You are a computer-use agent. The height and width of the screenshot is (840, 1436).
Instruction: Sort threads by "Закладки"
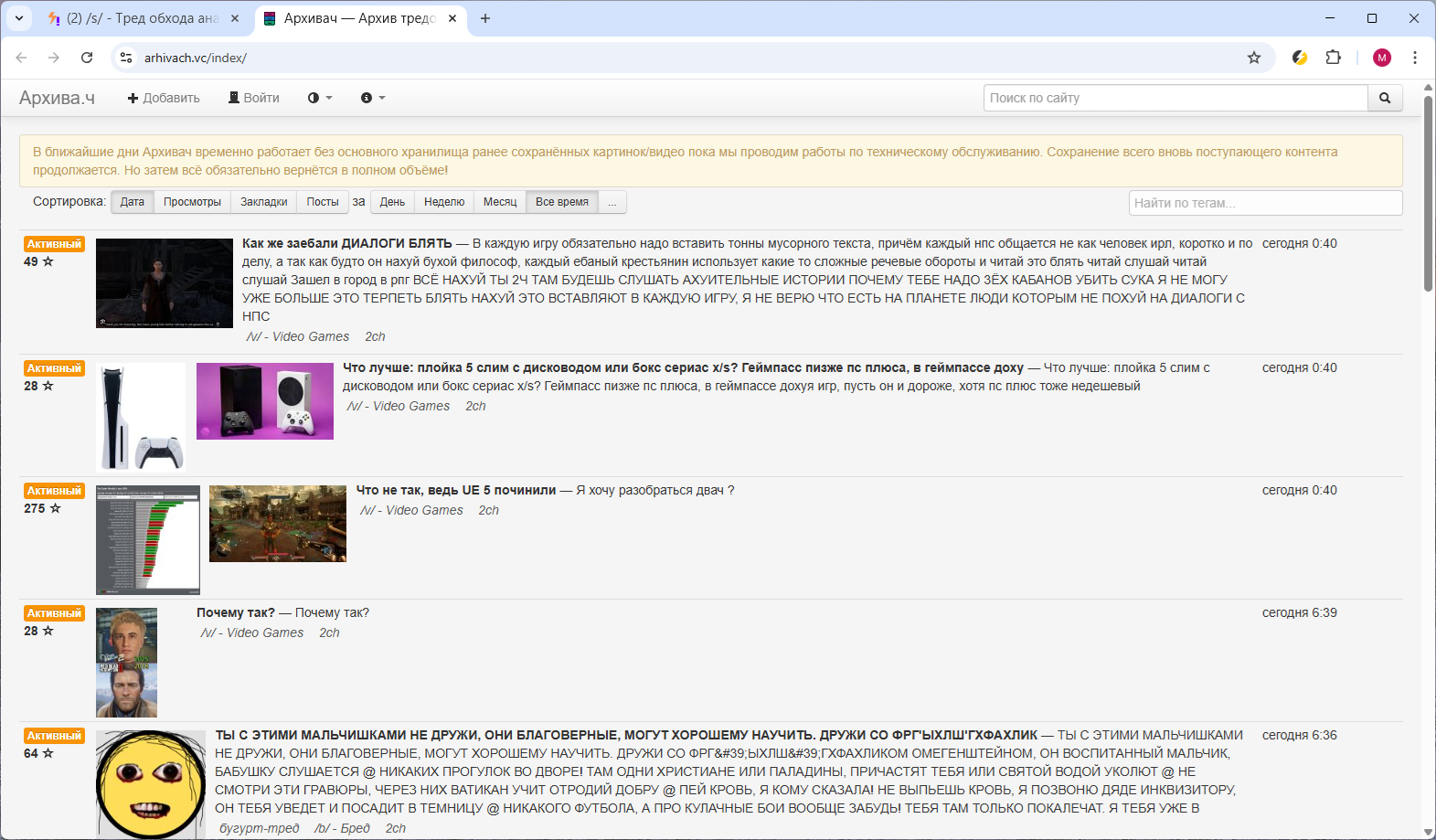tap(264, 202)
